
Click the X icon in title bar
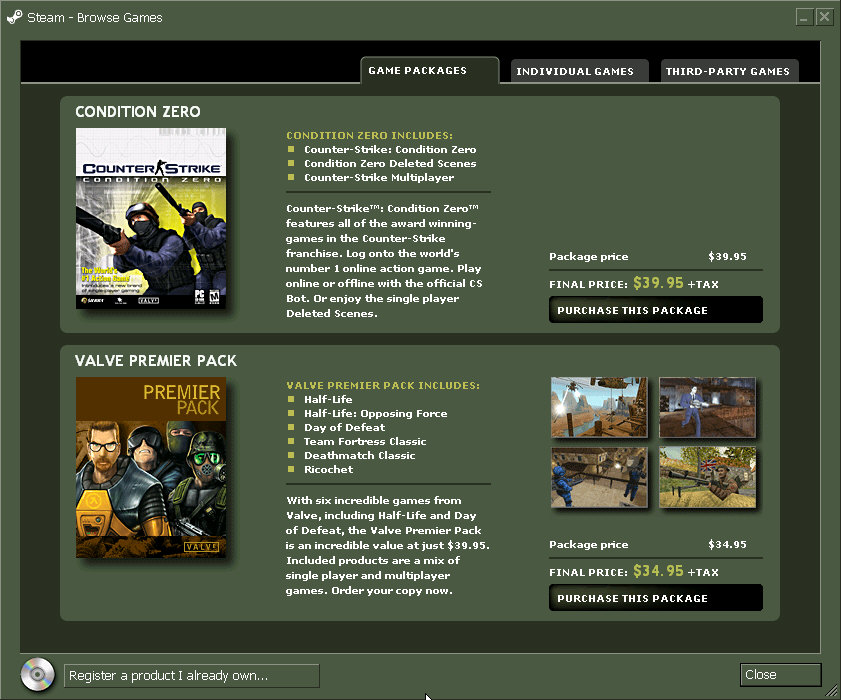(x=824, y=17)
